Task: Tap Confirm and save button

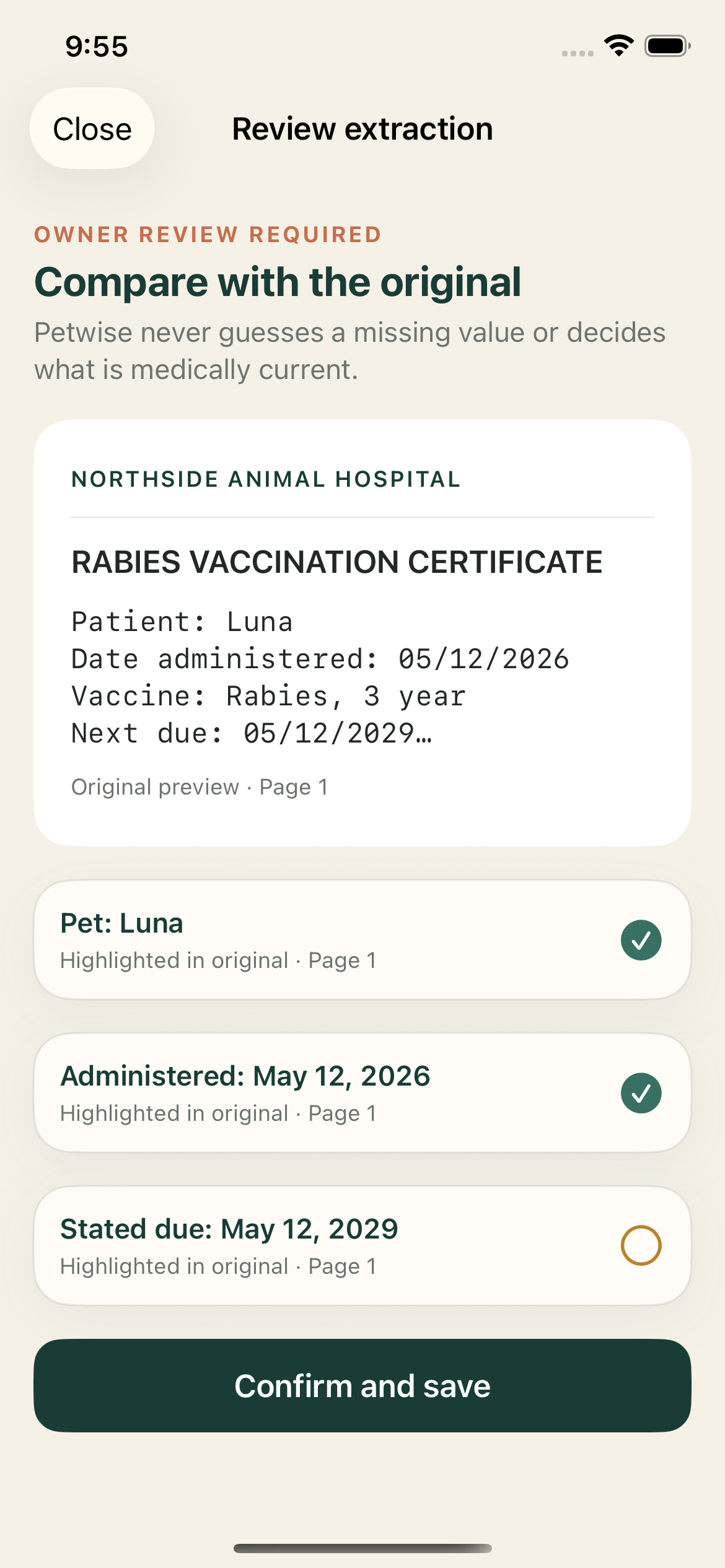Action: [x=362, y=1386]
